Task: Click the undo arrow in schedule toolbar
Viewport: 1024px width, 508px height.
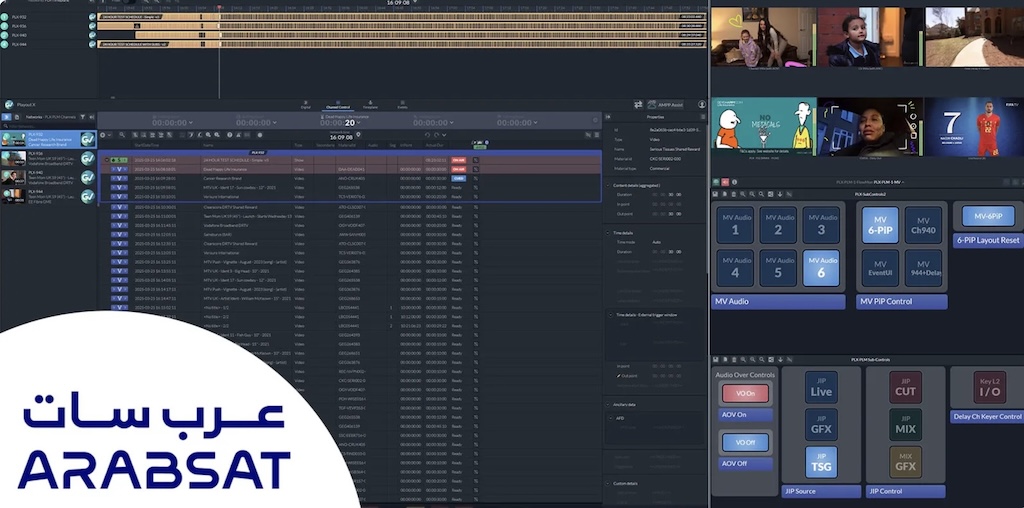Action: pyautogui.click(x=427, y=135)
